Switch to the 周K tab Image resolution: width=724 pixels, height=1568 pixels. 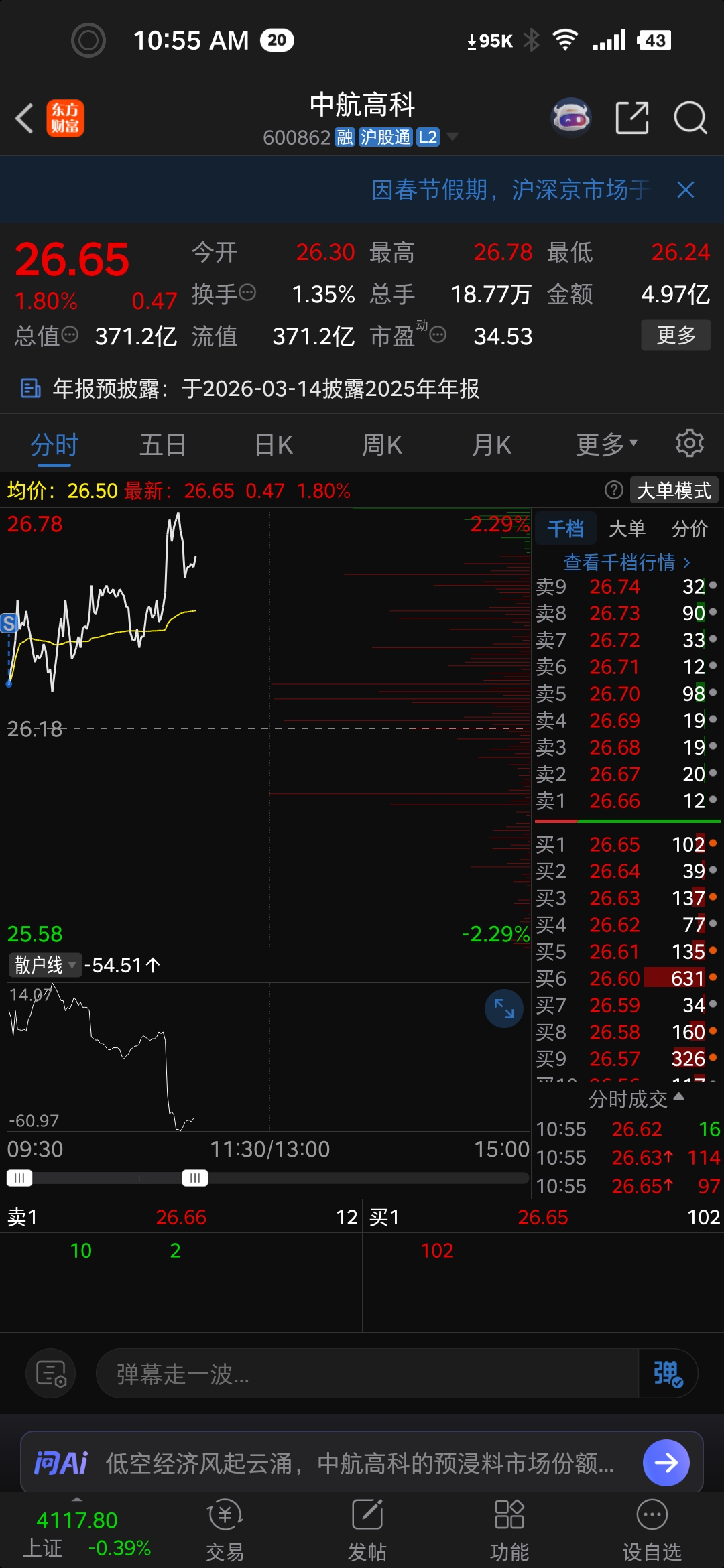pos(382,444)
